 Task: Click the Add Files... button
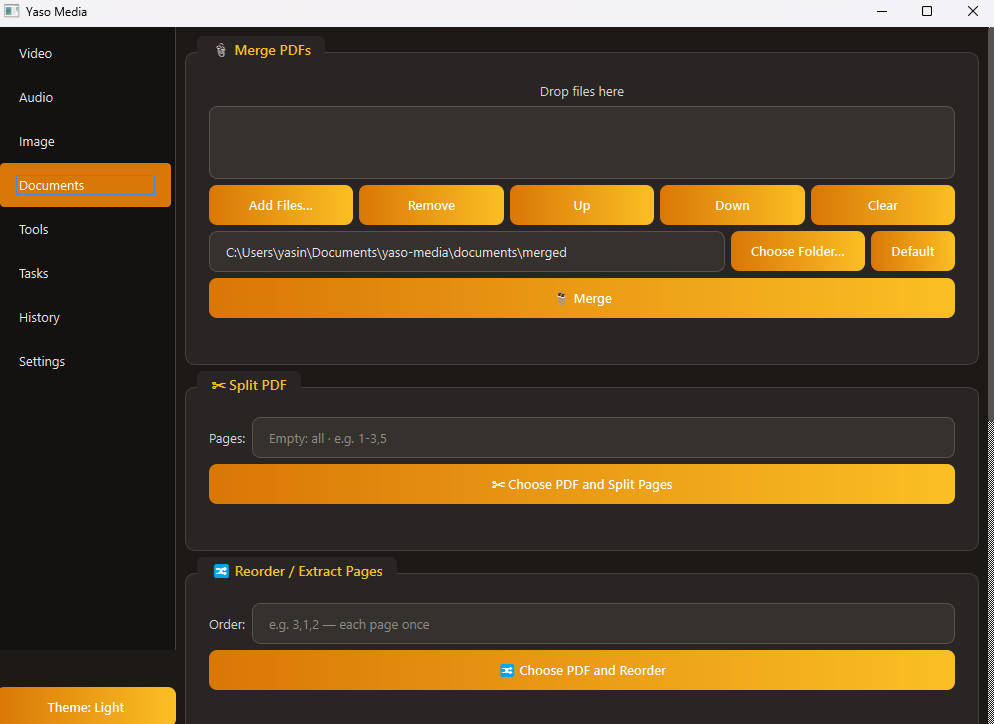tap(281, 205)
